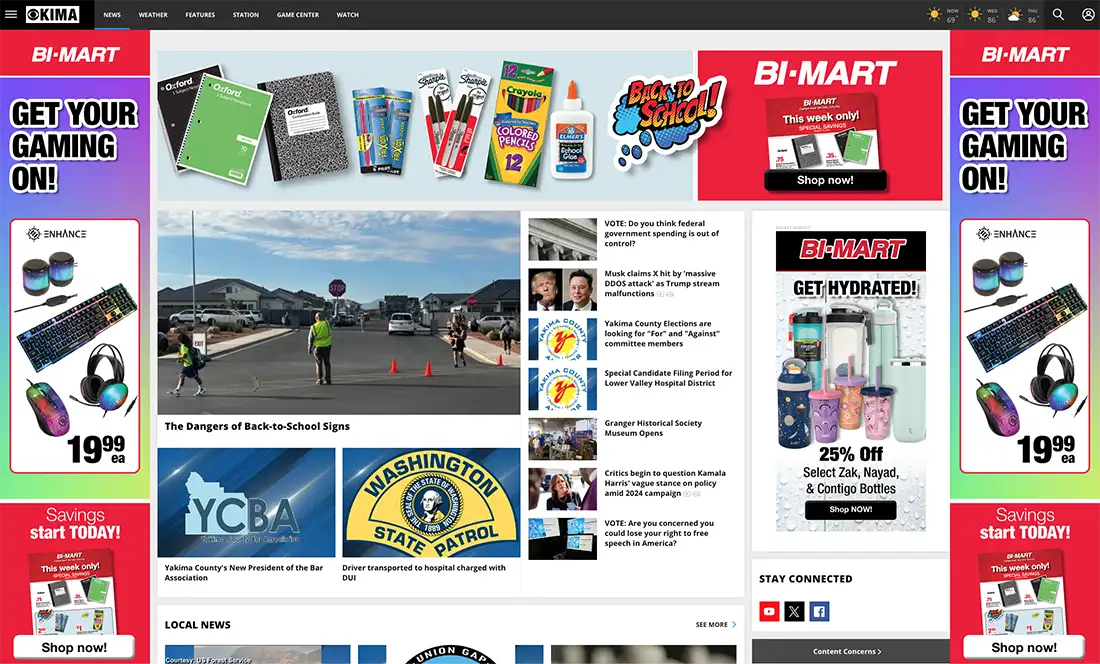View the Wednesday forecast sun icon
This screenshot has height=664, width=1100.
coord(975,14)
